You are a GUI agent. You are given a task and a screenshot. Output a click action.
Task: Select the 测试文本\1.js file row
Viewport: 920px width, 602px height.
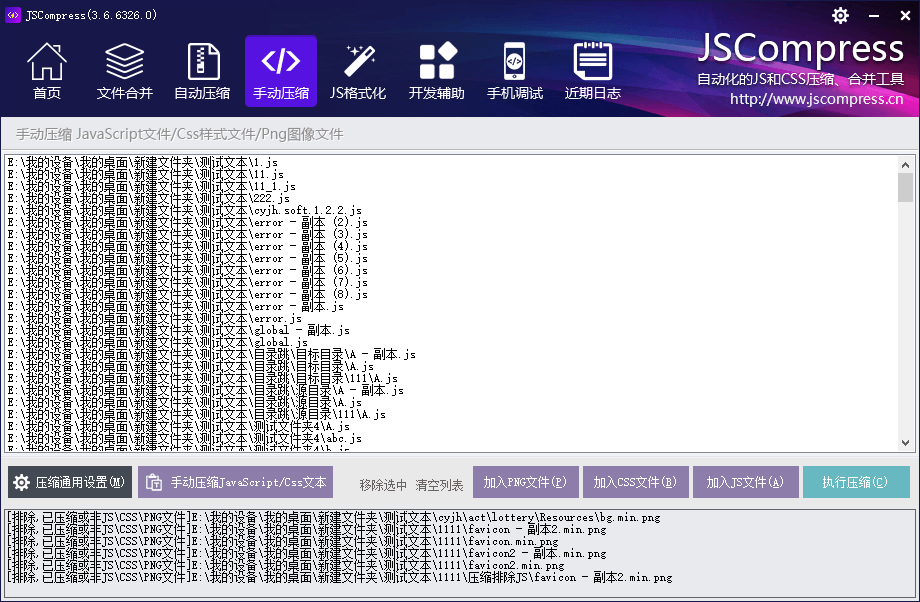pyautogui.click(x=143, y=163)
